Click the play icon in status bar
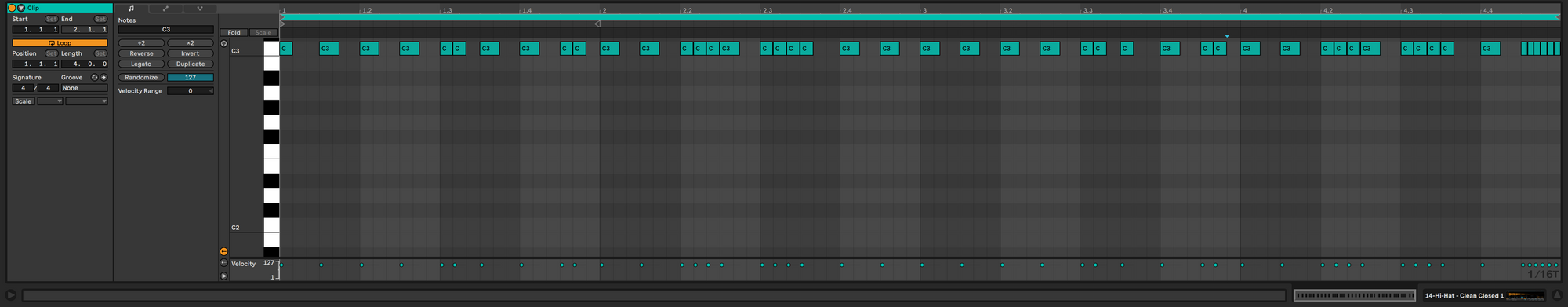This screenshot has width=1568, height=307. 12,295
